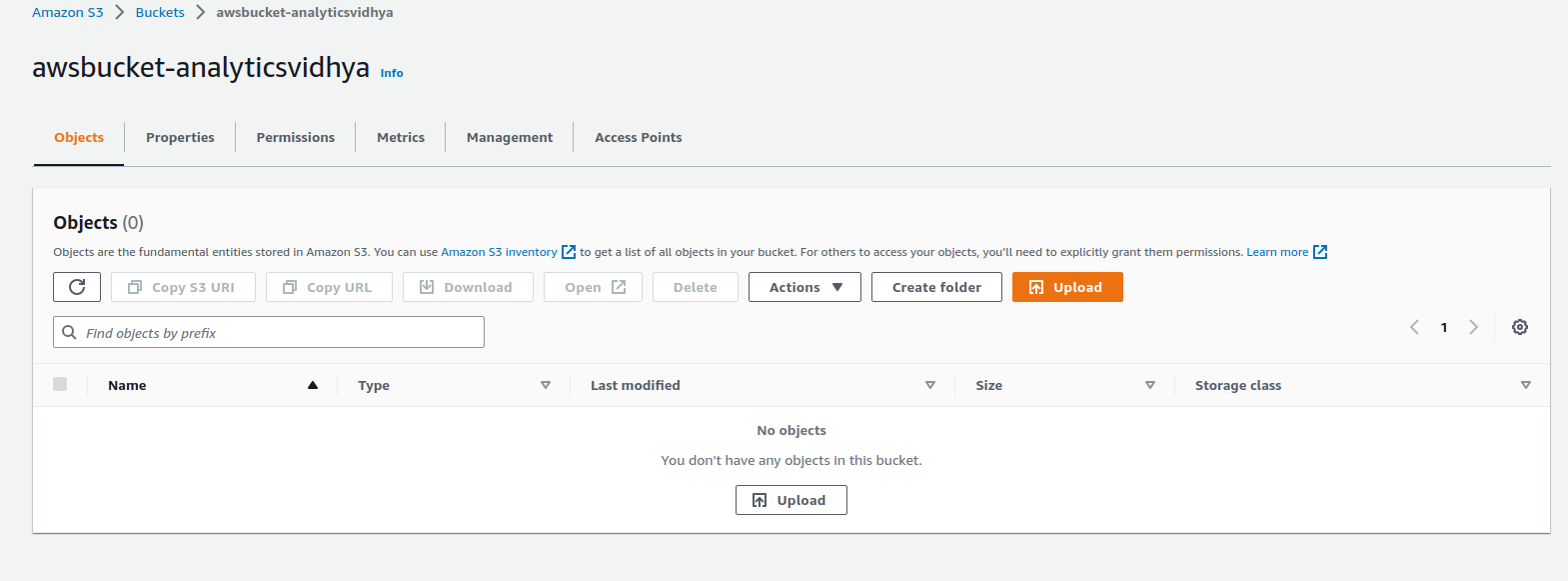
Task: Navigate to Buckets breadcrumb link
Action: (x=160, y=13)
